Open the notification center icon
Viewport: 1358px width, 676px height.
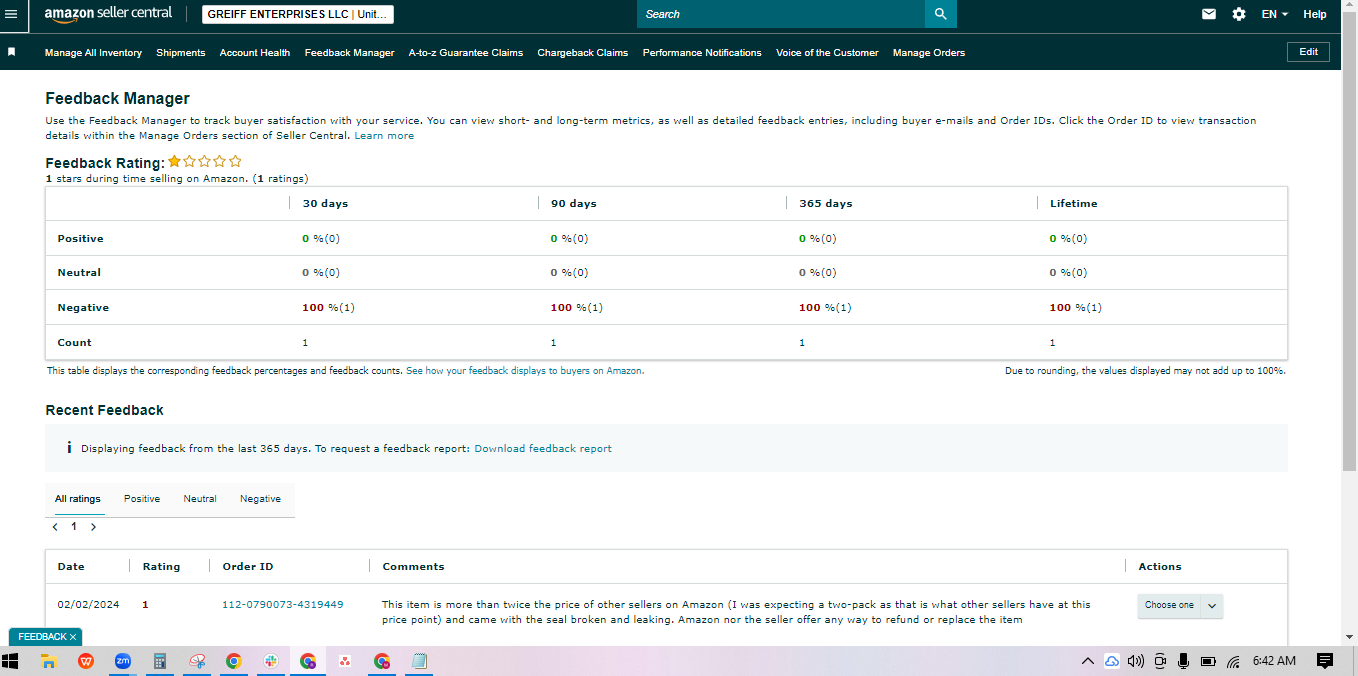(1325, 661)
